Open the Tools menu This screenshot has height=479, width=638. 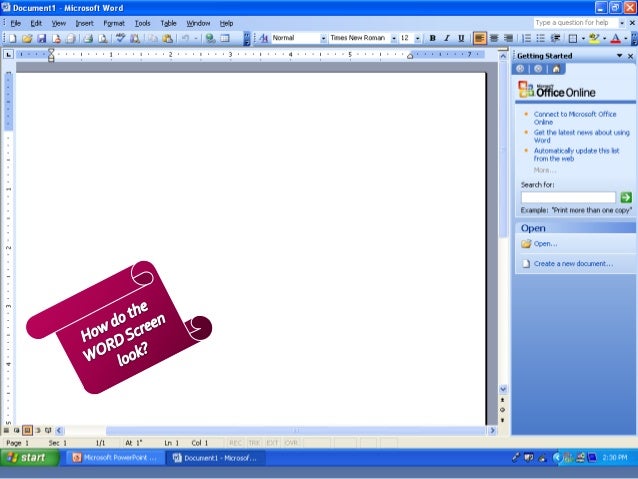pyautogui.click(x=142, y=23)
